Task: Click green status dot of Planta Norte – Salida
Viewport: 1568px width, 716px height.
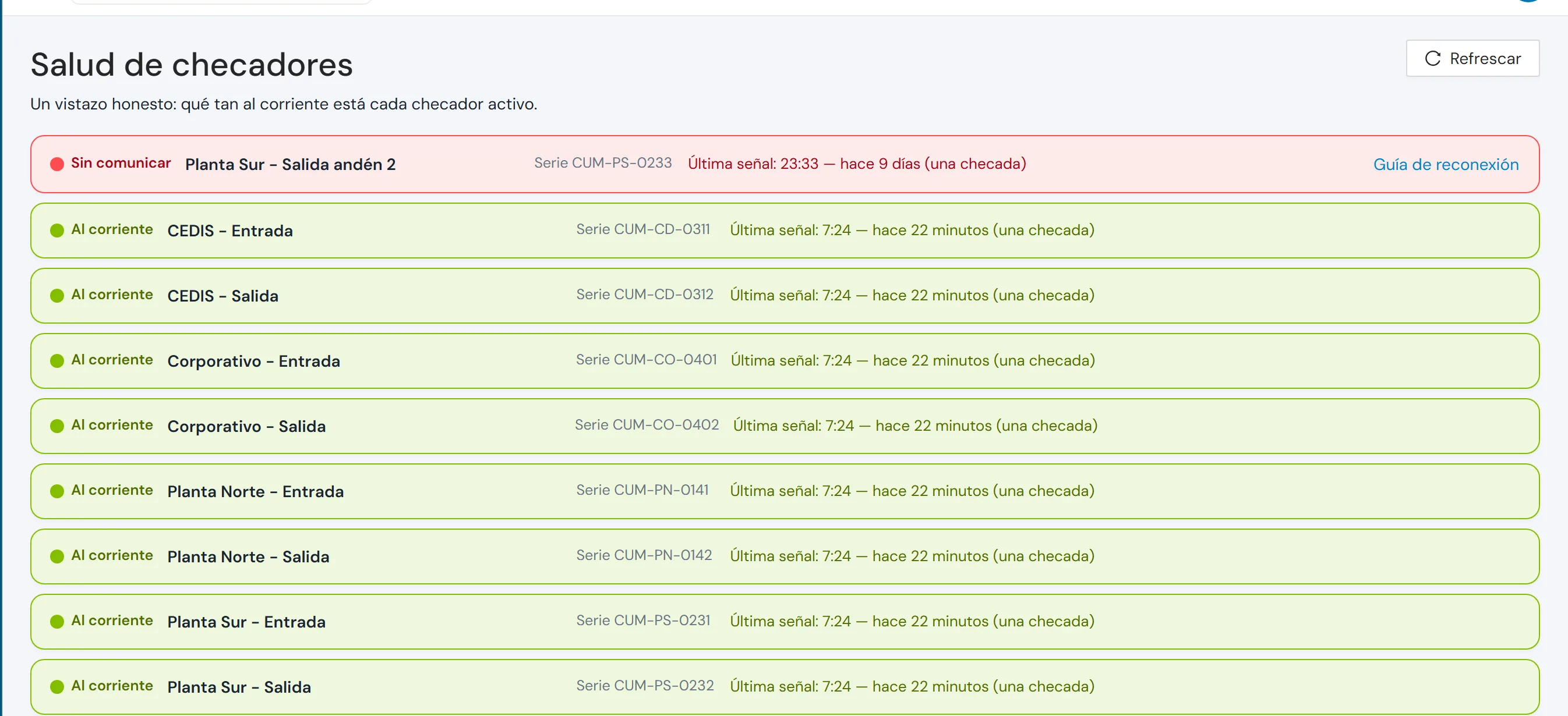Action: [57, 556]
